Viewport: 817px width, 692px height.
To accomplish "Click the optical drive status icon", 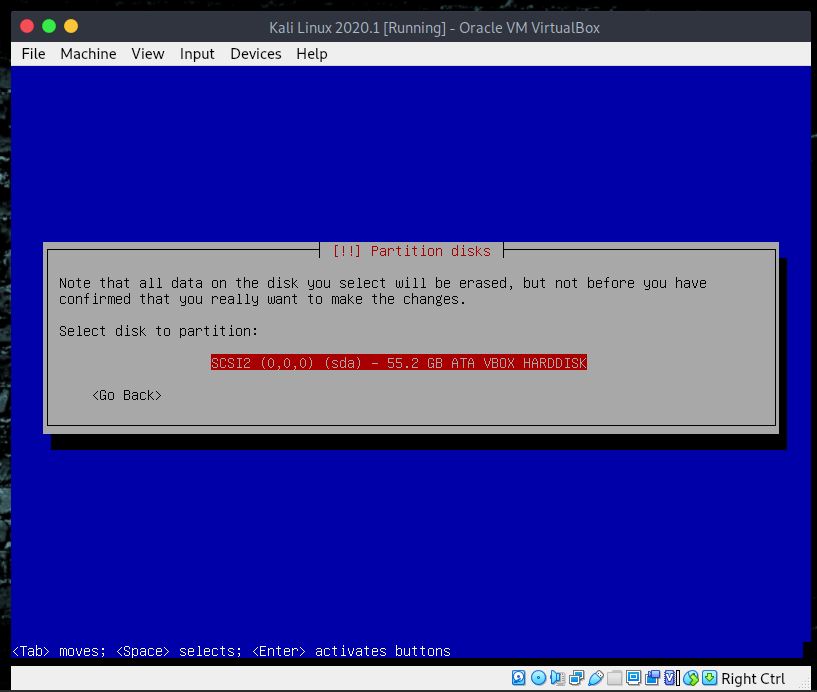I will [538, 677].
